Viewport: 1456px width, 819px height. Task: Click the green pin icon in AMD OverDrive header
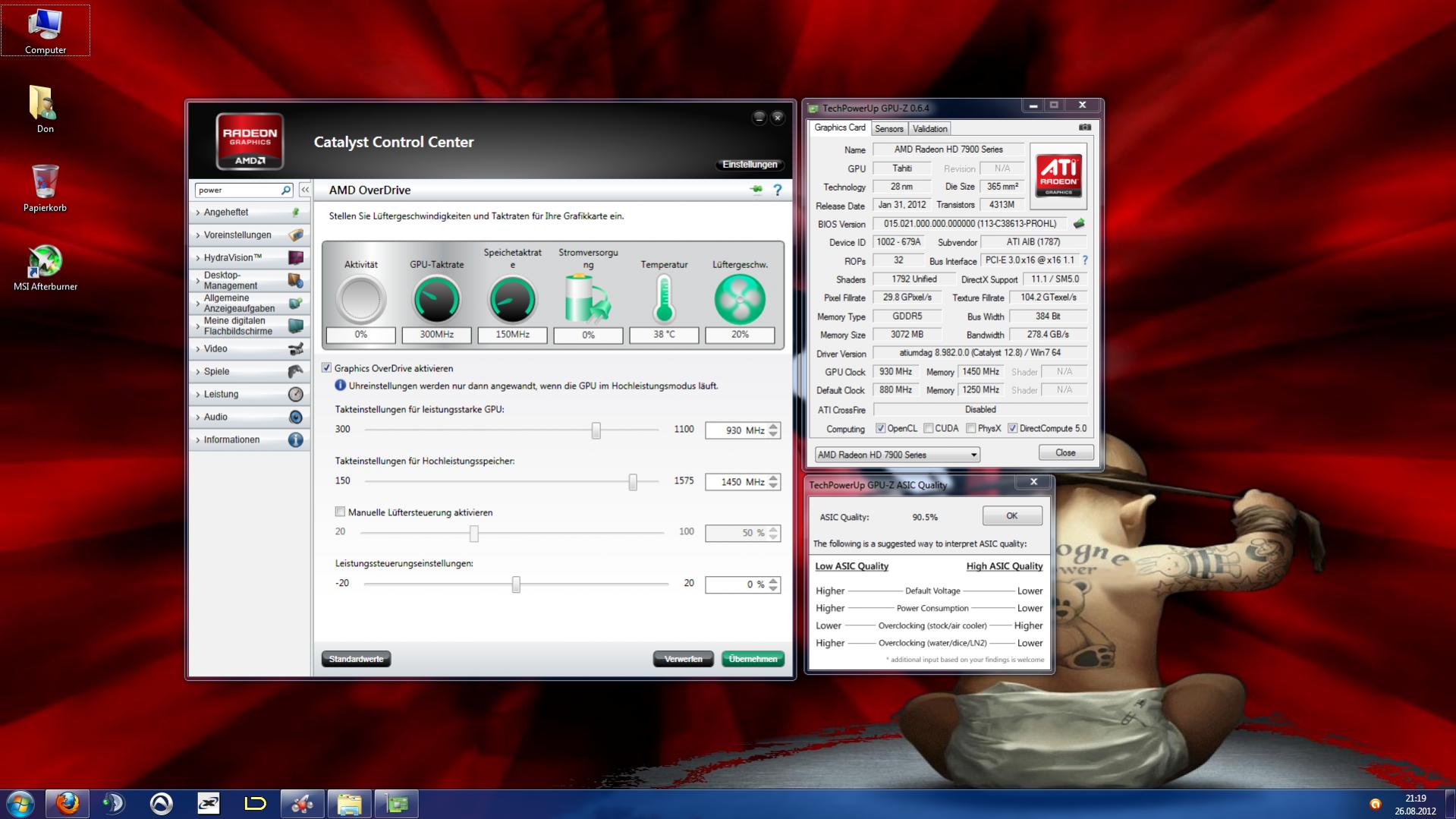756,190
